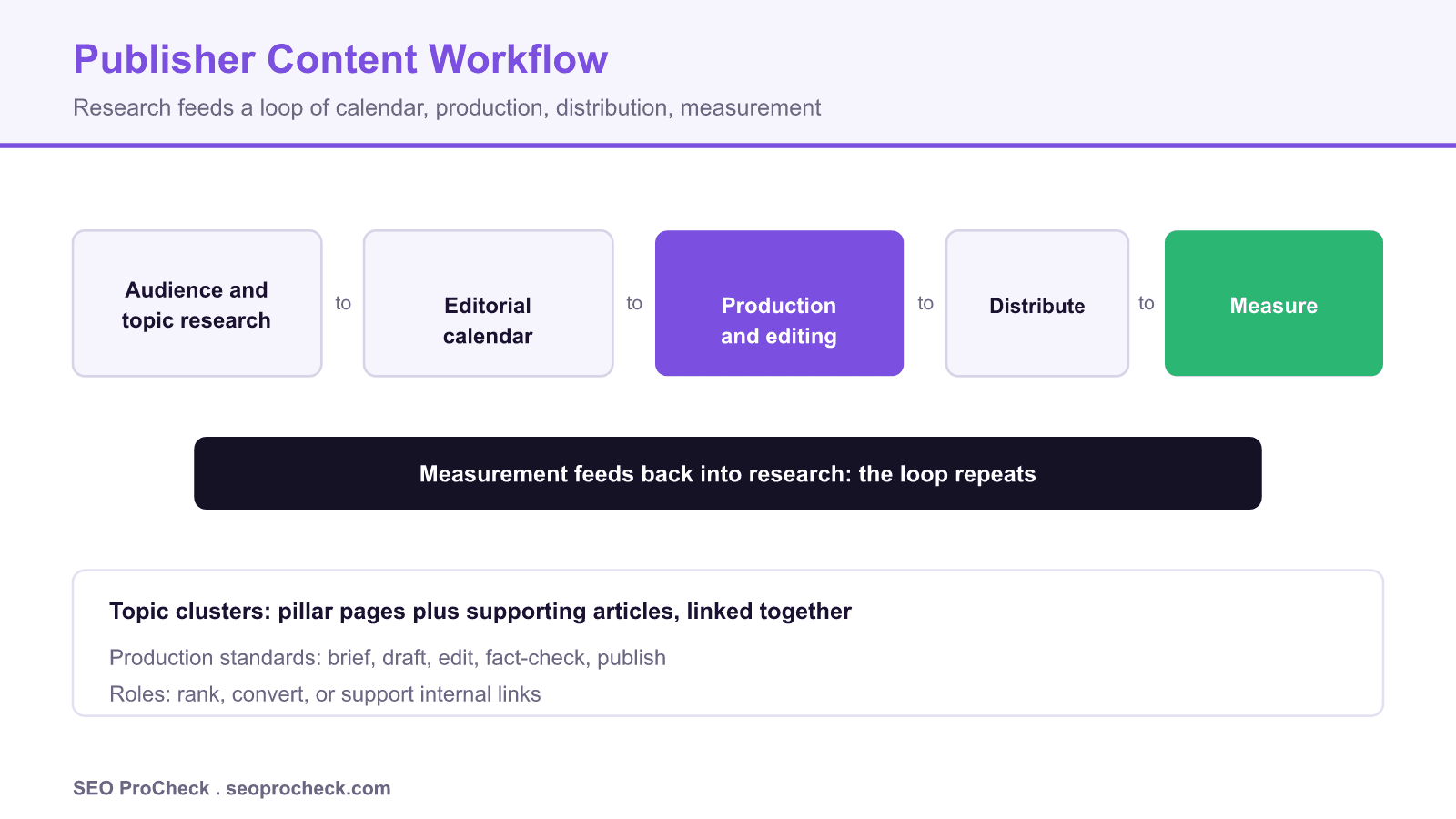Click the 'to' between Editorial calendar and Production
The height and width of the screenshot is (819, 1456).
(x=634, y=303)
